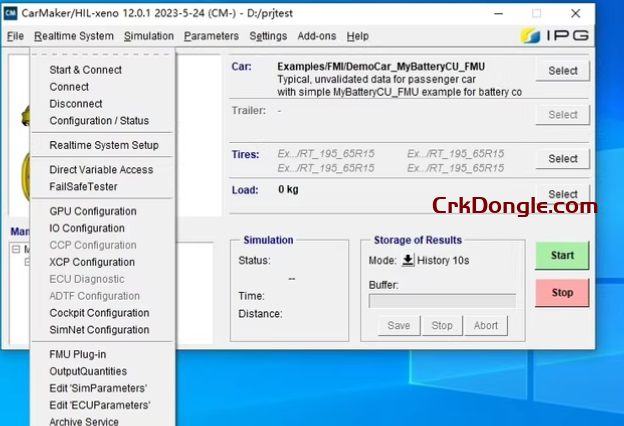
Task: Click the History 10s mode text
Action: pos(443,260)
